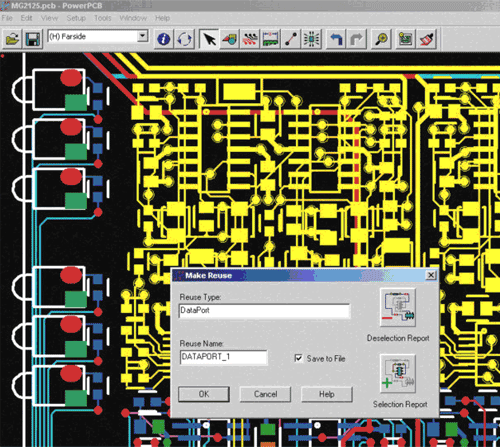This screenshot has width=500, height=447.
Task: Open the Tools menu
Action: click(x=103, y=18)
